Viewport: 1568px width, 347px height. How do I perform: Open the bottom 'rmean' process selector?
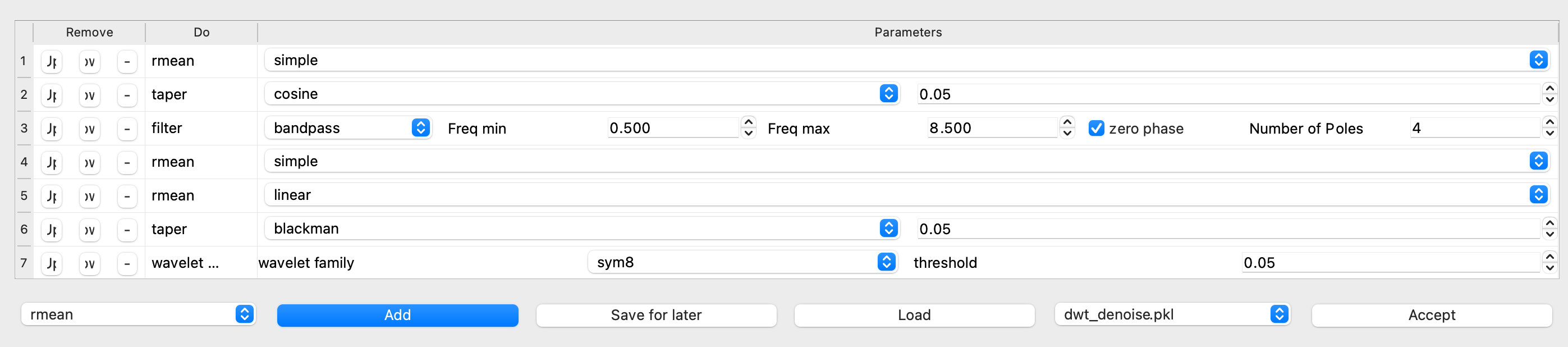tap(138, 314)
